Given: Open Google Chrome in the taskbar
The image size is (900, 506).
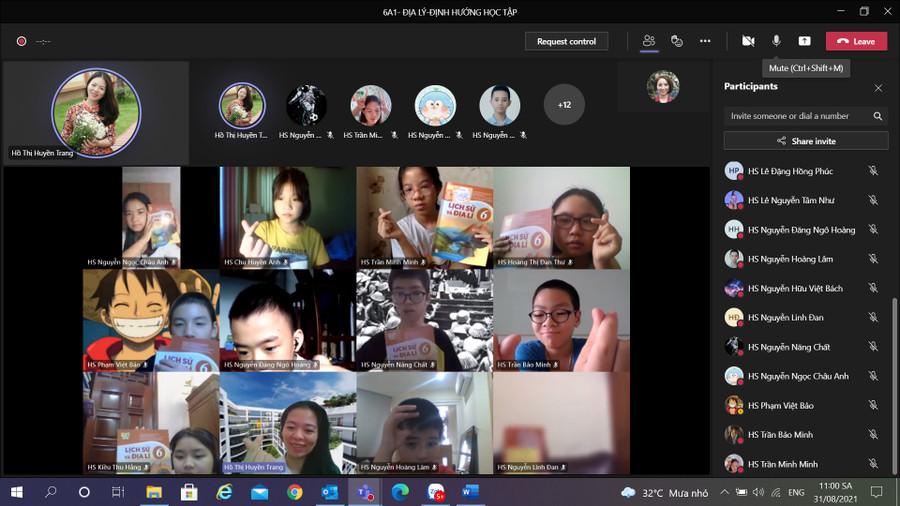Looking at the screenshot, I should [295, 492].
